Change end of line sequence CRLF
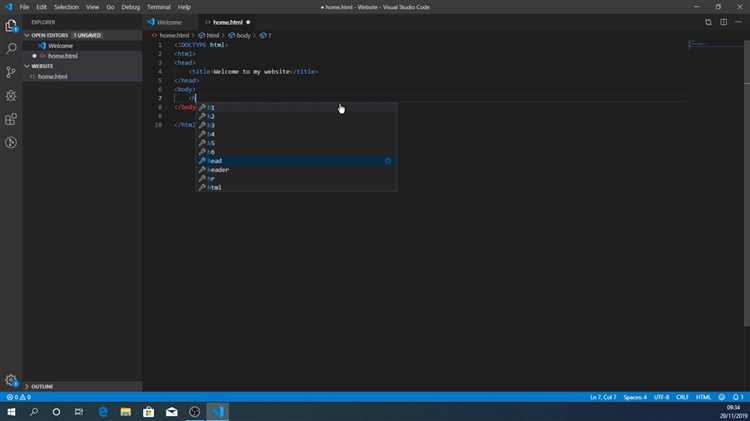 682,397
